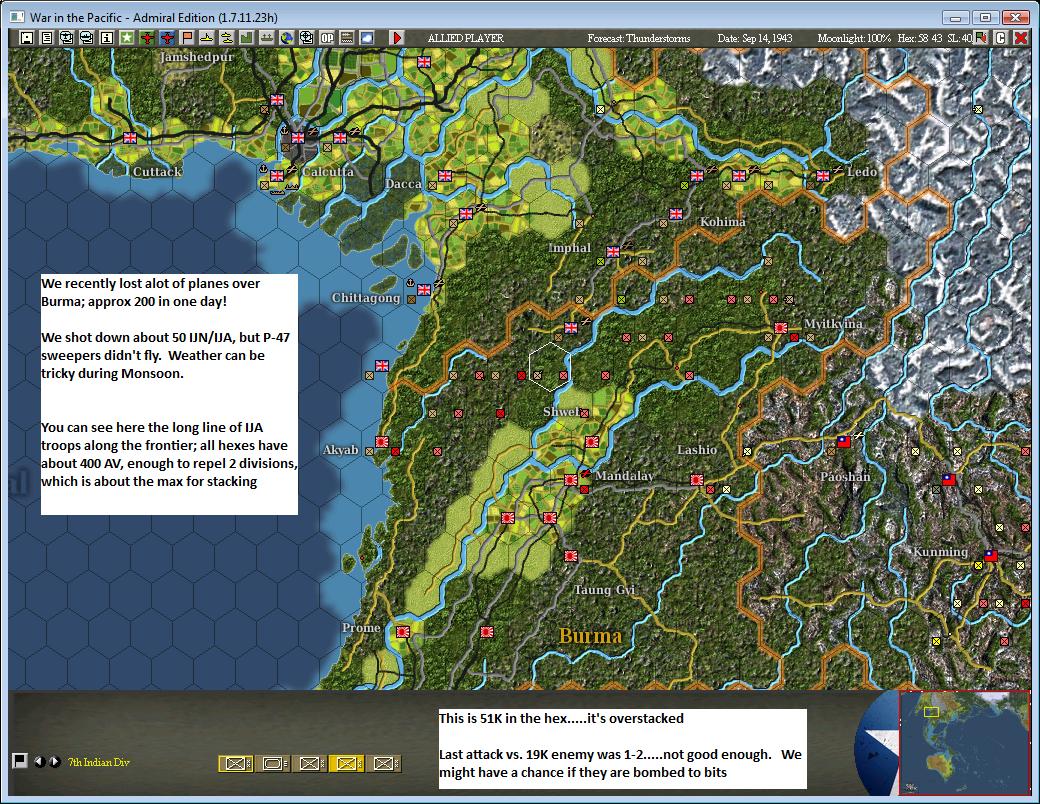The height and width of the screenshot is (804, 1040).
Task: Open the OP toolbar icon
Action: 326,38
